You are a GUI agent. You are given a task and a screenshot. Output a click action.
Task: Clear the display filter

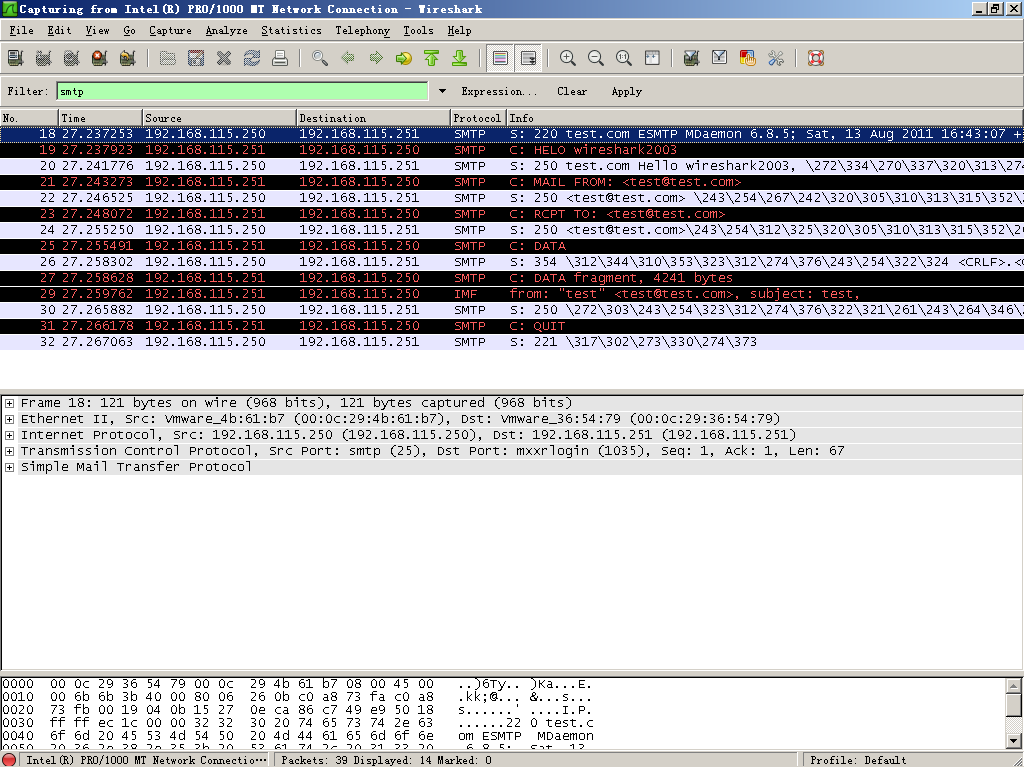tap(572, 91)
